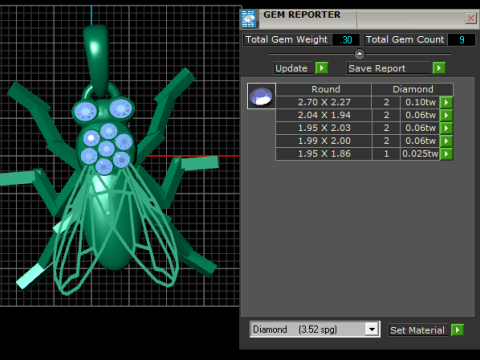Select the 1.95 X 1.86 size cell
This screenshot has height=360, width=480.
[x=324, y=154]
